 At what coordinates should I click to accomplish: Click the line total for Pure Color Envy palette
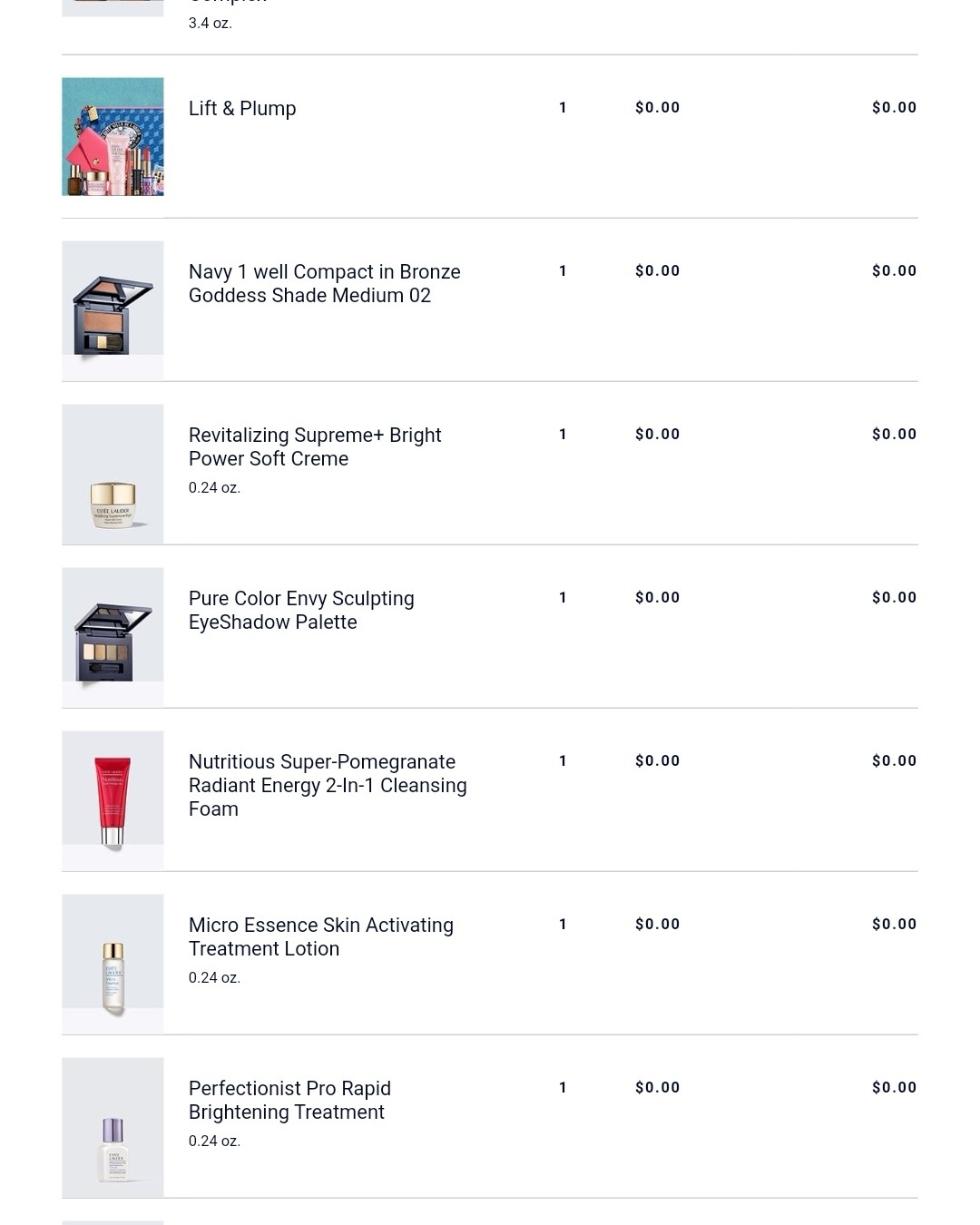click(x=894, y=598)
